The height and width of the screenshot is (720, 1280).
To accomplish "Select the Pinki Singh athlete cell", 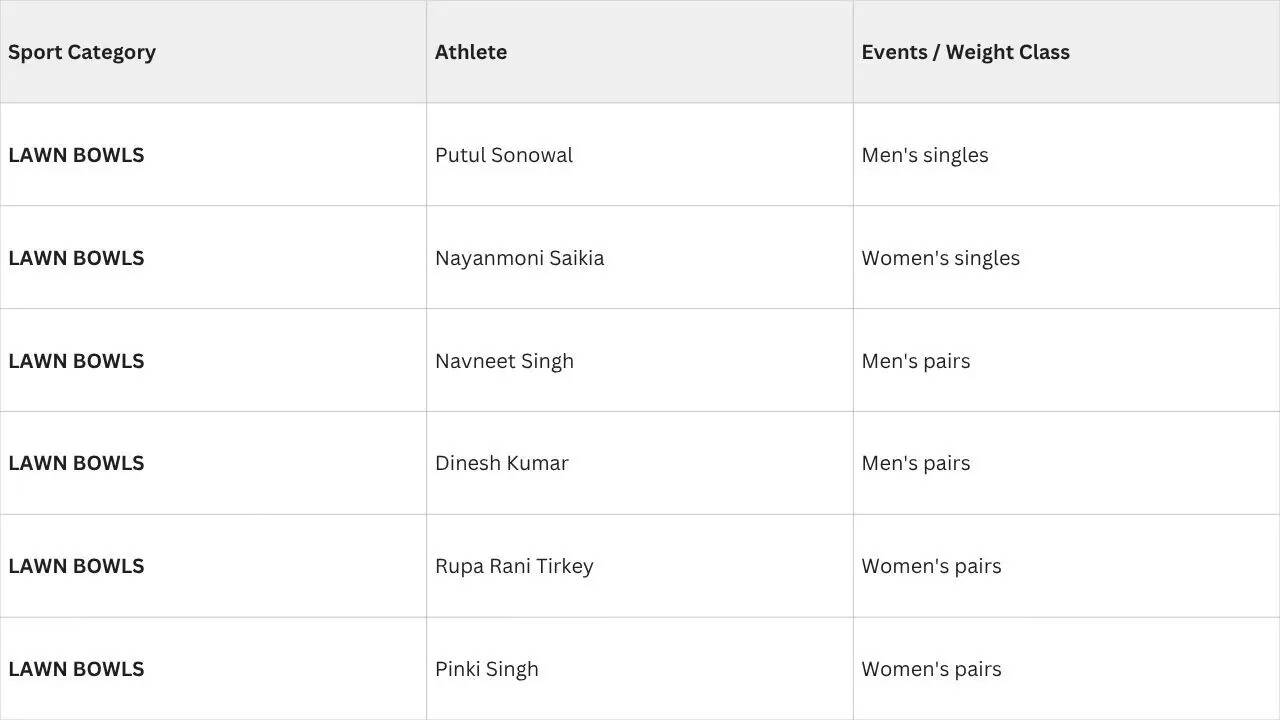I will 640,669.
